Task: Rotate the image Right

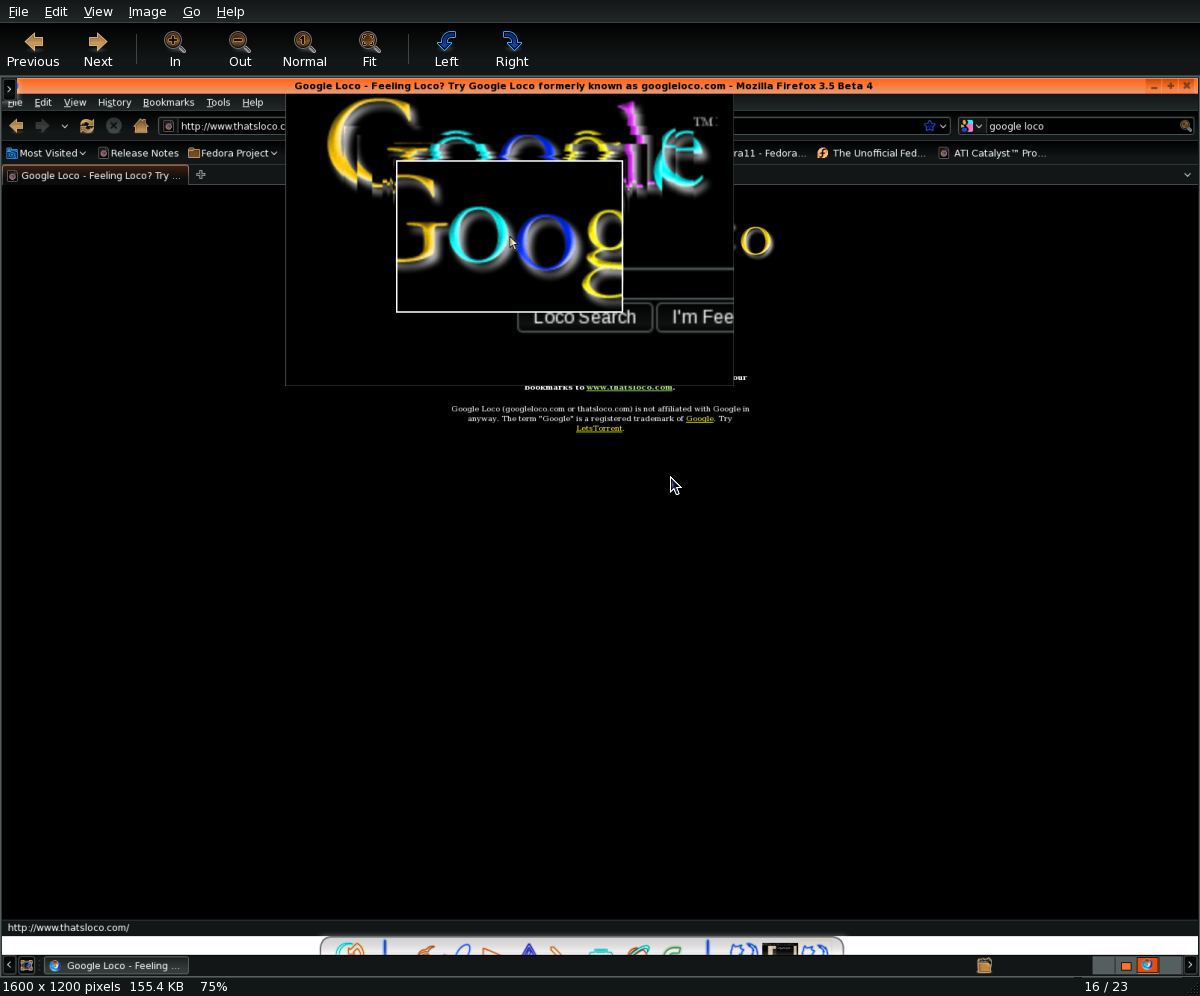Action: [512, 49]
